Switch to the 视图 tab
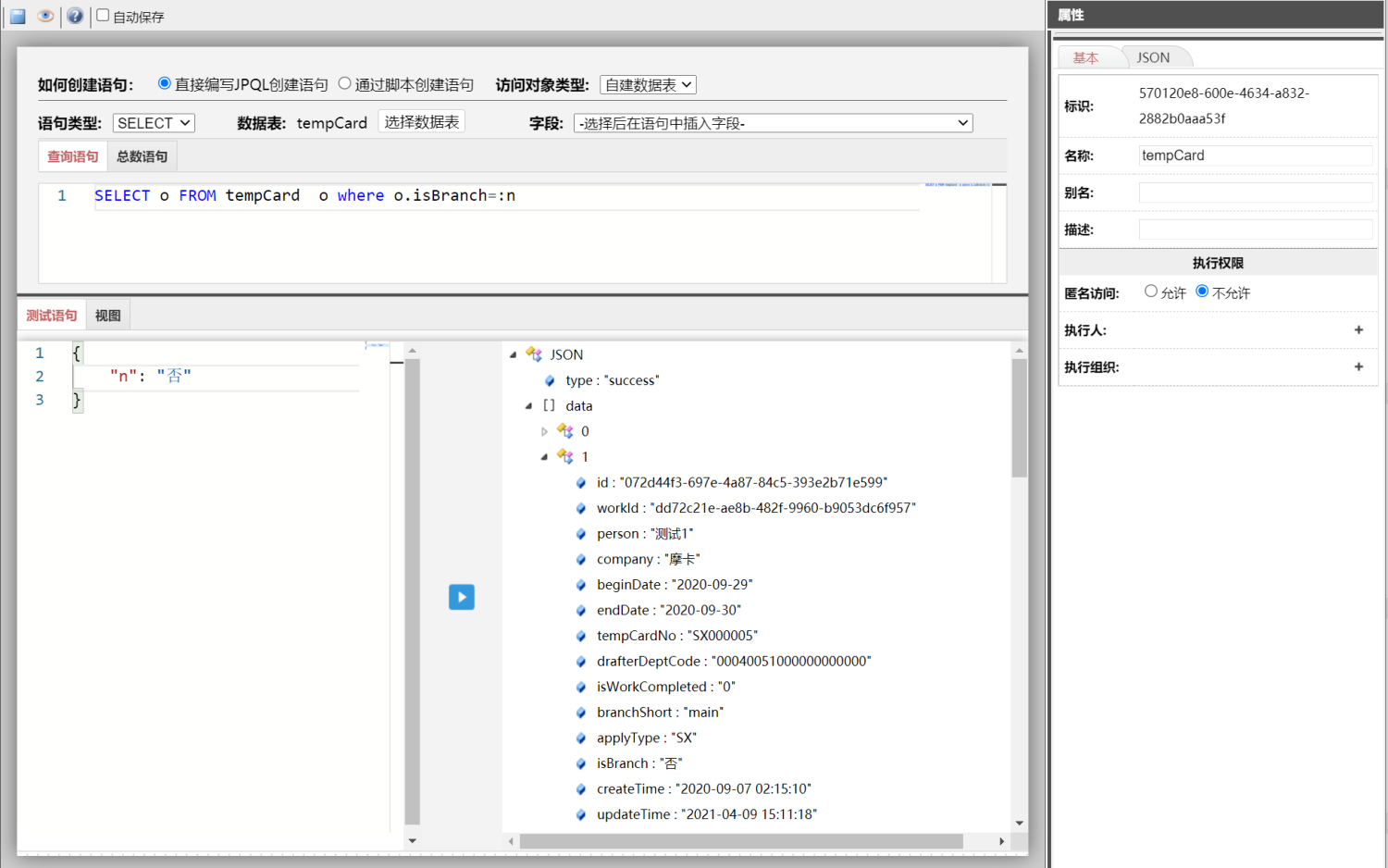Image resolution: width=1388 pixels, height=868 pixels. 107,316
